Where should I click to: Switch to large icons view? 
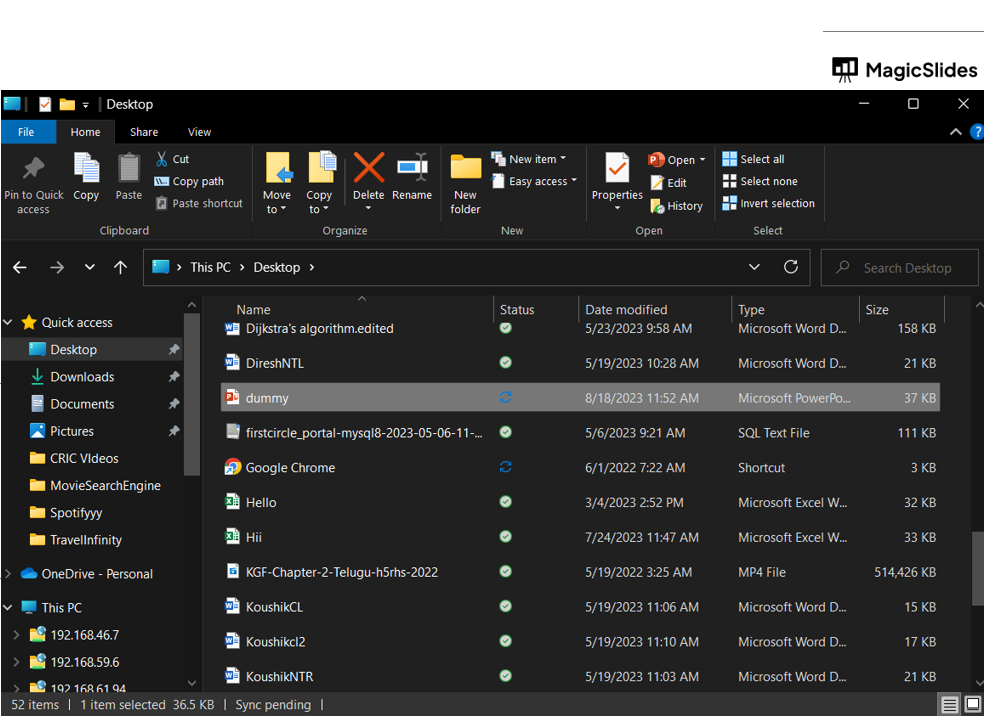tap(972, 705)
